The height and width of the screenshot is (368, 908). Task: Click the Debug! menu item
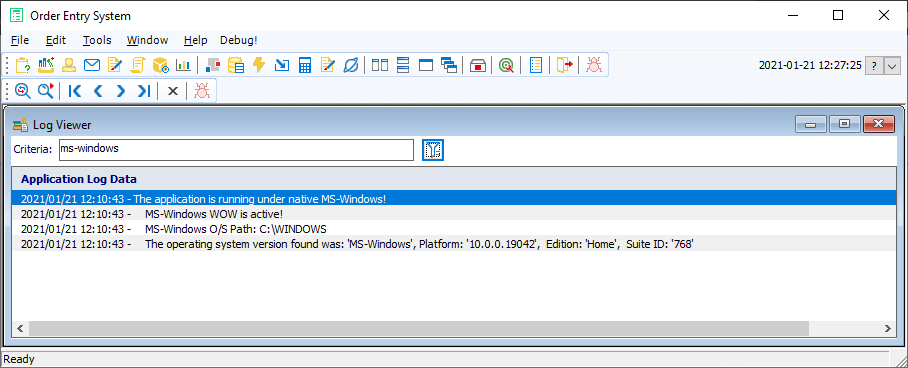tap(239, 40)
